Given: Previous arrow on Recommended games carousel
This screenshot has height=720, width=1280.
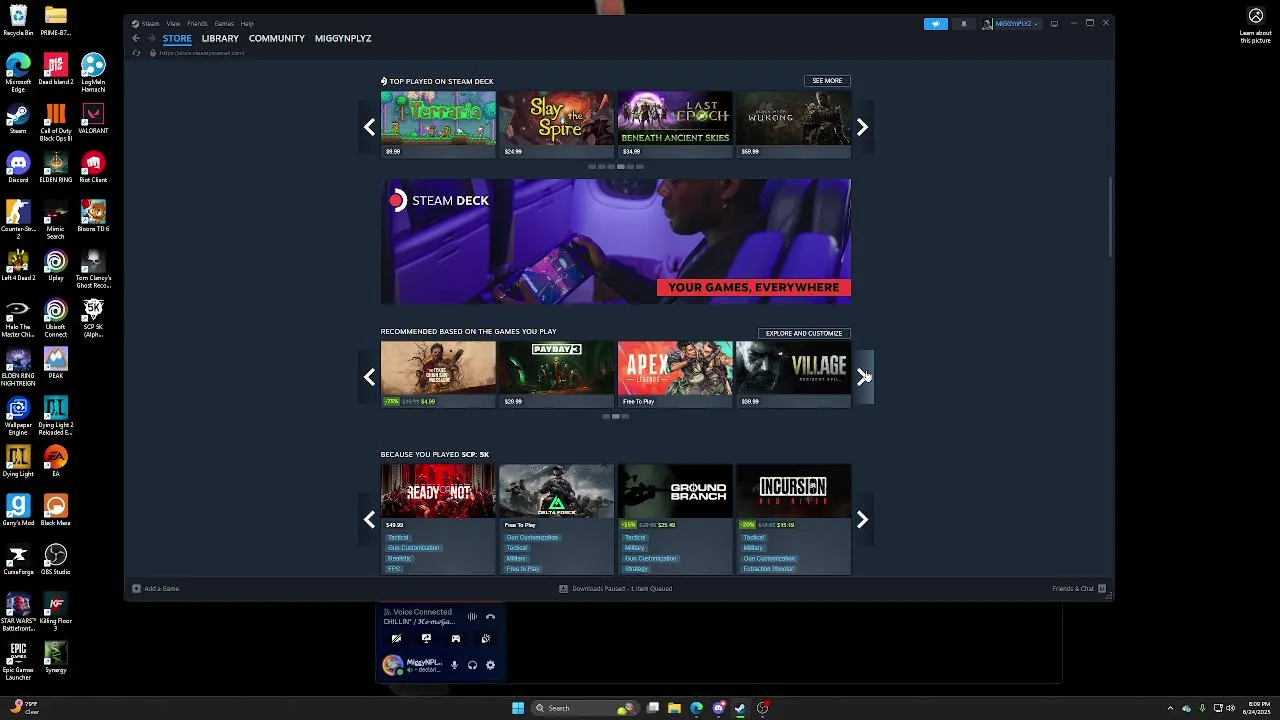Looking at the screenshot, I should click(370, 377).
